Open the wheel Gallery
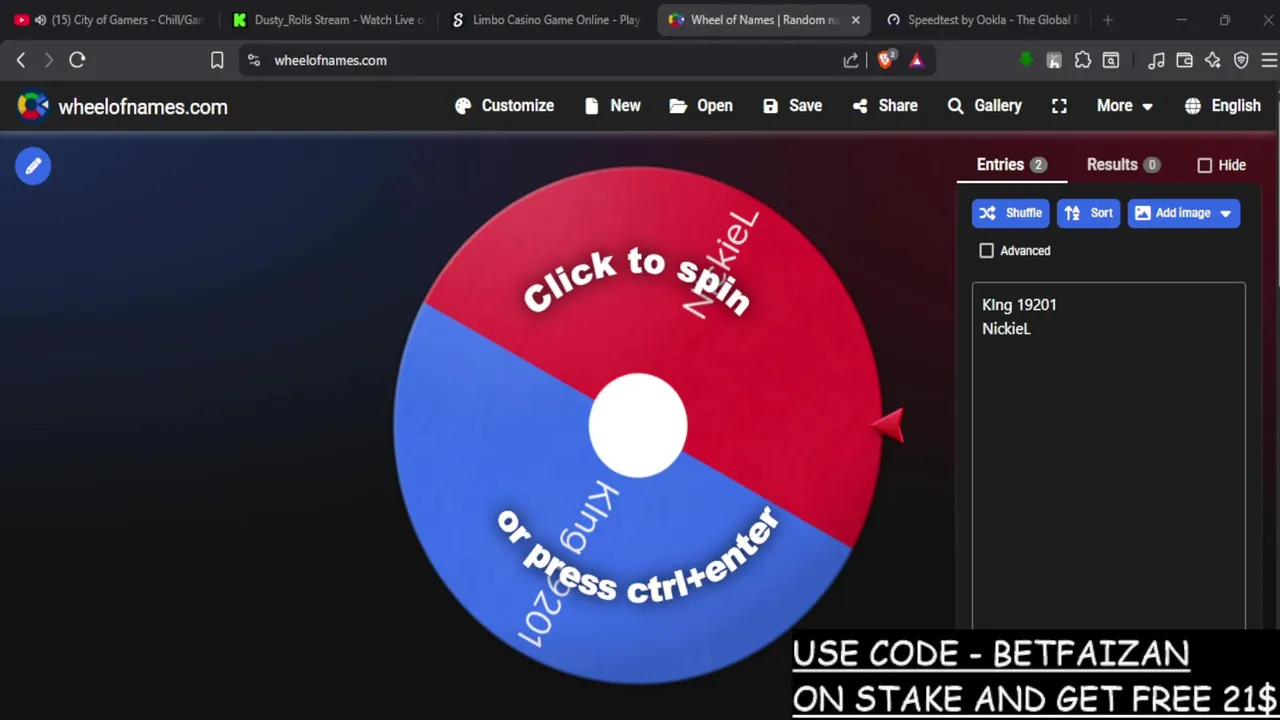1280x720 pixels. pyautogui.click(x=984, y=106)
